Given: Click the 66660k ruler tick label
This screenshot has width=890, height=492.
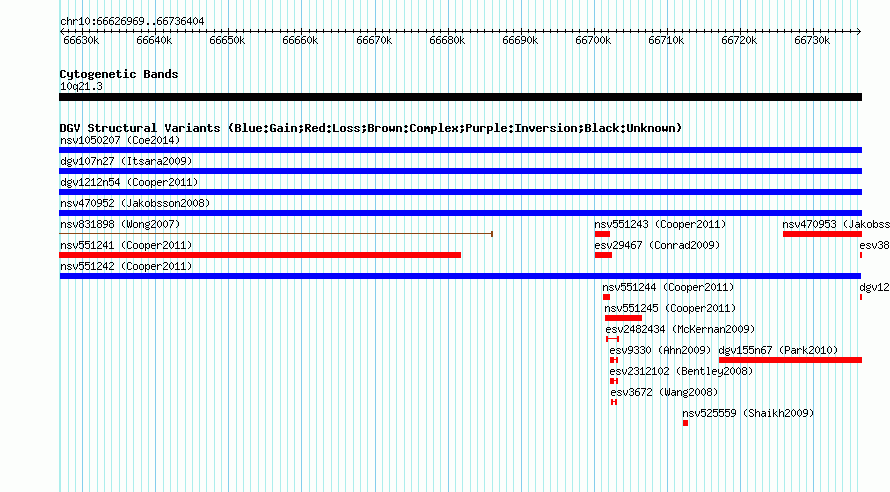Looking at the screenshot, I should coord(300,40).
